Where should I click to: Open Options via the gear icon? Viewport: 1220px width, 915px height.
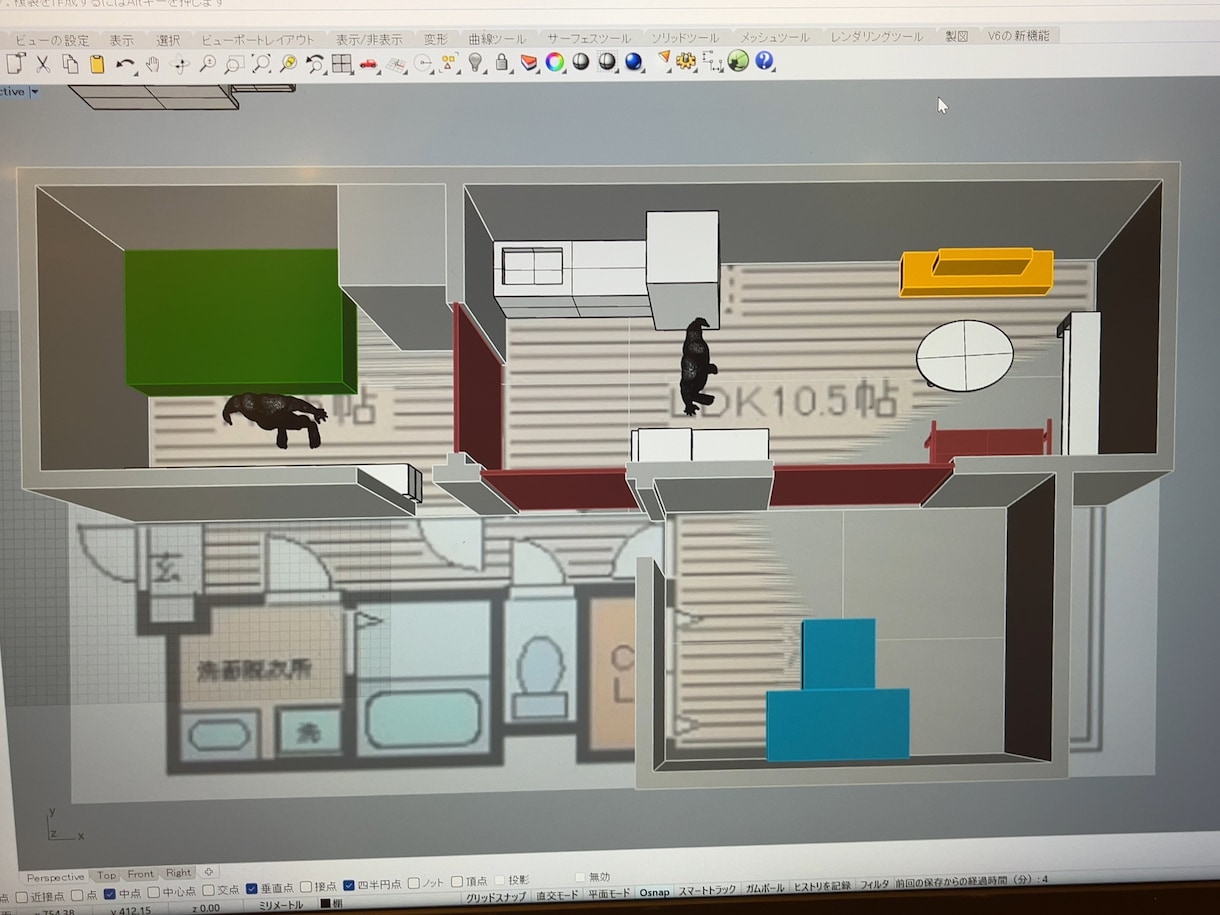pyautogui.click(x=686, y=61)
